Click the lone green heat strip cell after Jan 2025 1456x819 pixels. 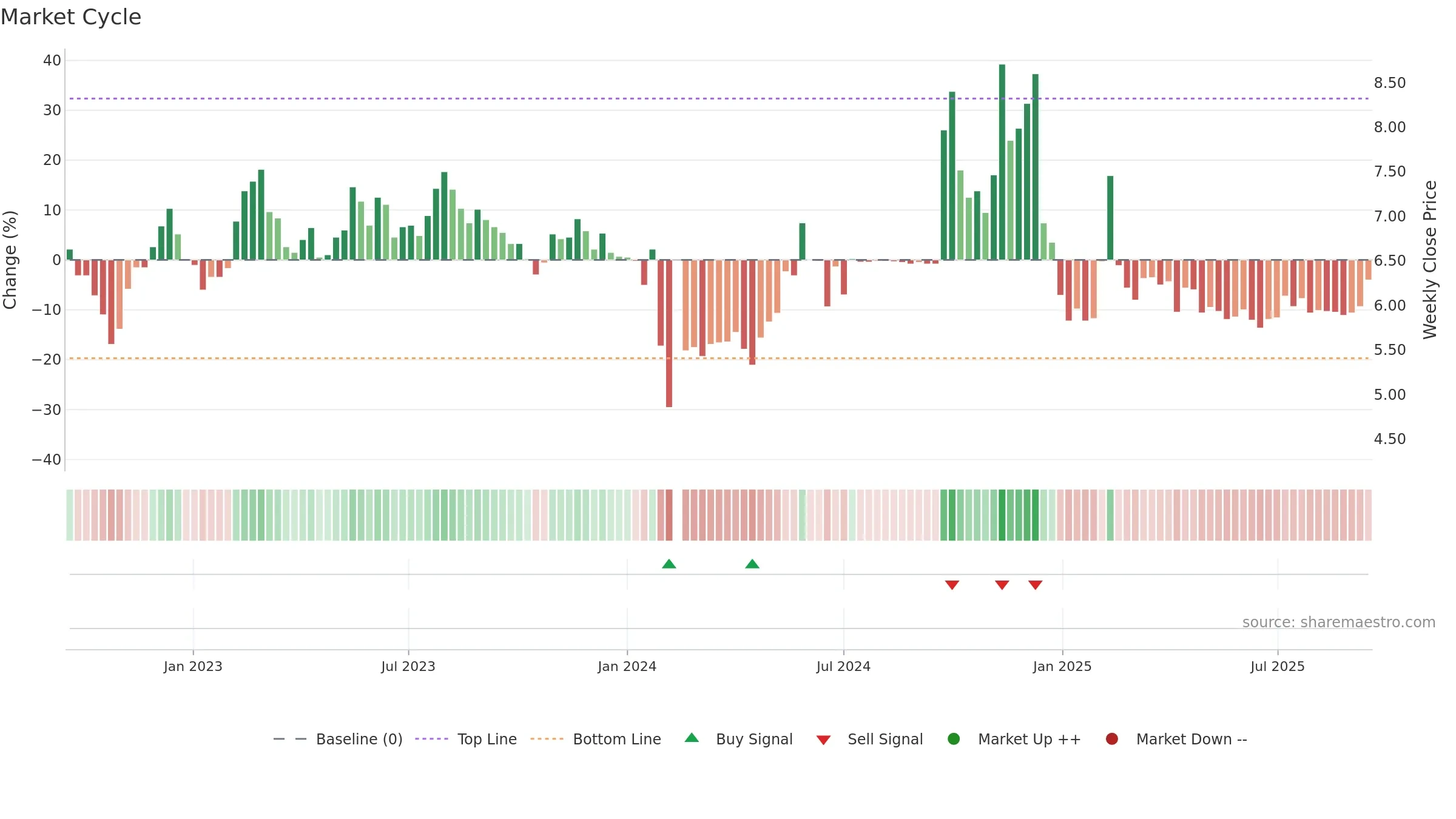click(1110, 515)
